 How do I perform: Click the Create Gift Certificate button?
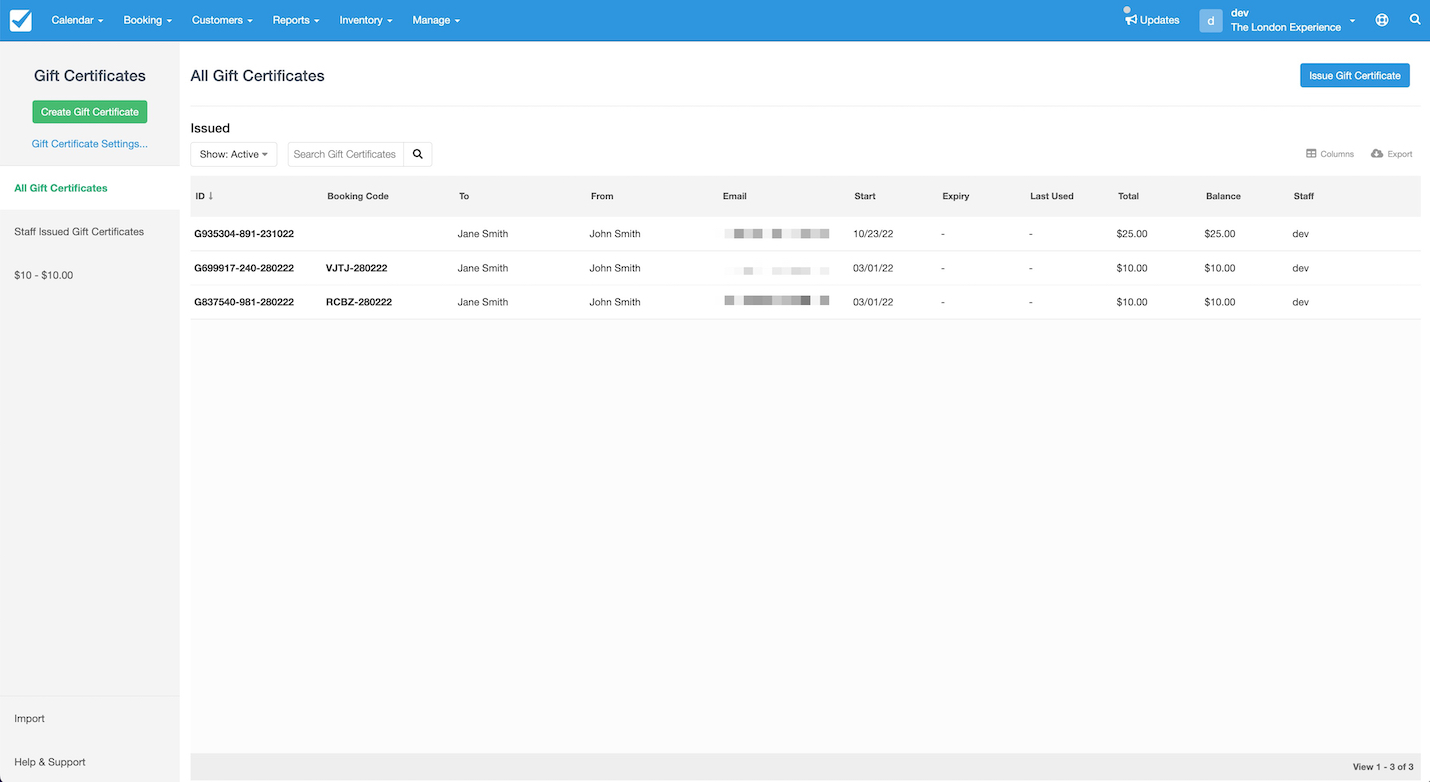(x=90, y=112)
